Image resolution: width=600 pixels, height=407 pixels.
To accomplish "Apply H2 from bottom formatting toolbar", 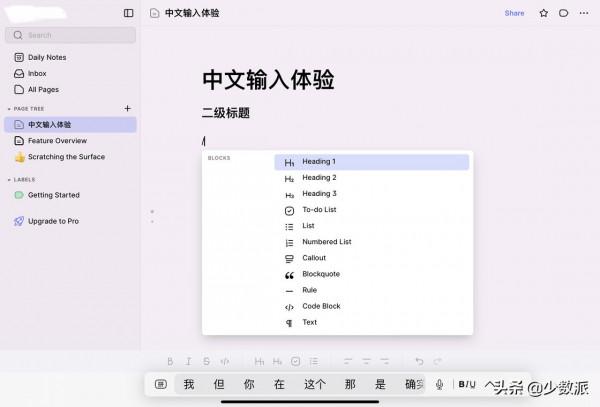I will [277, 361].
